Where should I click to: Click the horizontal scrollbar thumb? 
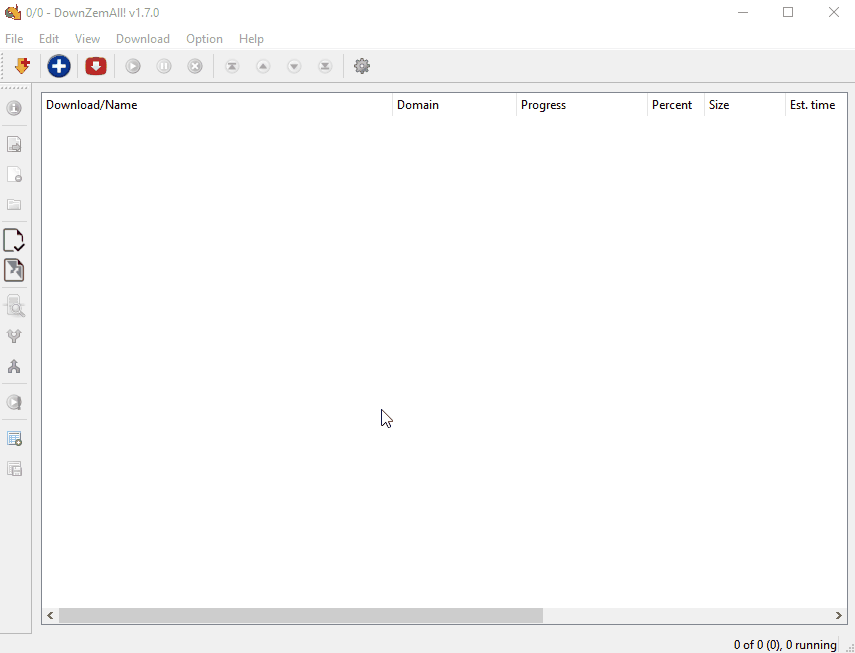click(x=300, y=616)
